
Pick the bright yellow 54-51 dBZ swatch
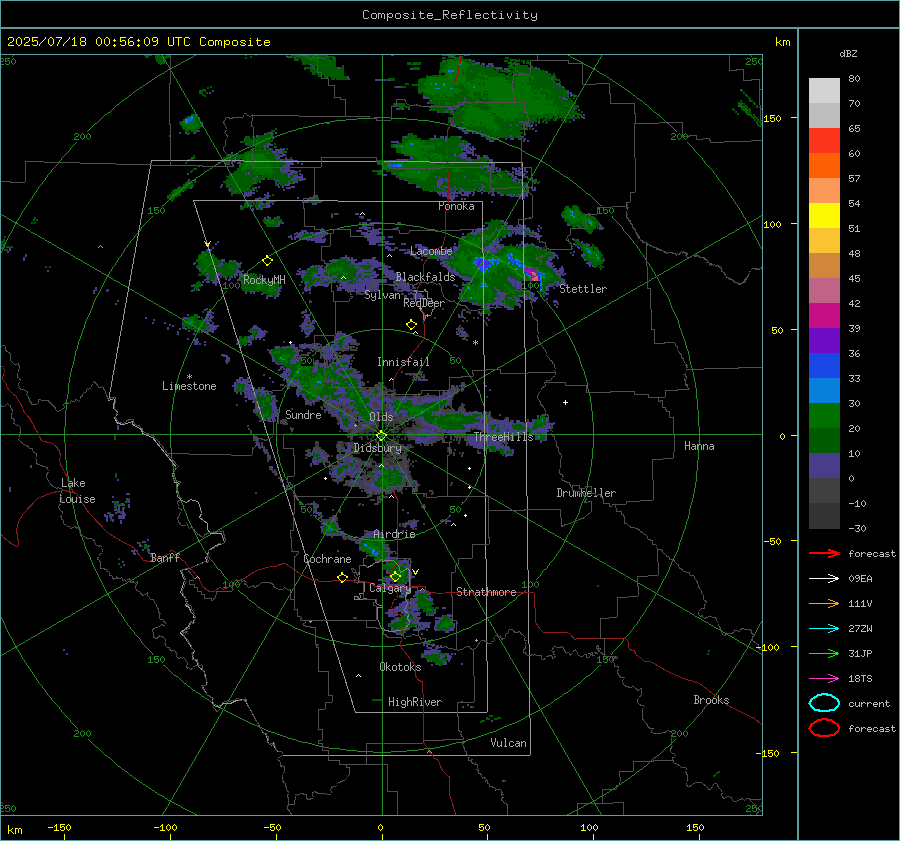coord(824,215)
